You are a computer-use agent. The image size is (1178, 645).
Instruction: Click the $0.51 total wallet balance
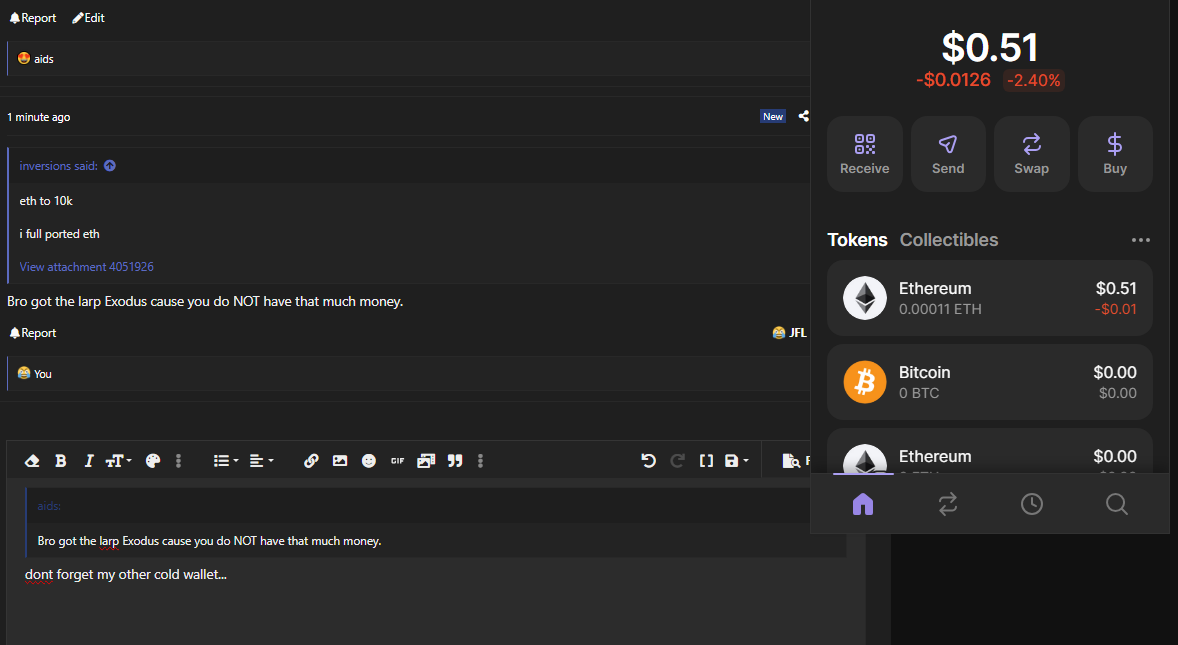pos(990,47)
